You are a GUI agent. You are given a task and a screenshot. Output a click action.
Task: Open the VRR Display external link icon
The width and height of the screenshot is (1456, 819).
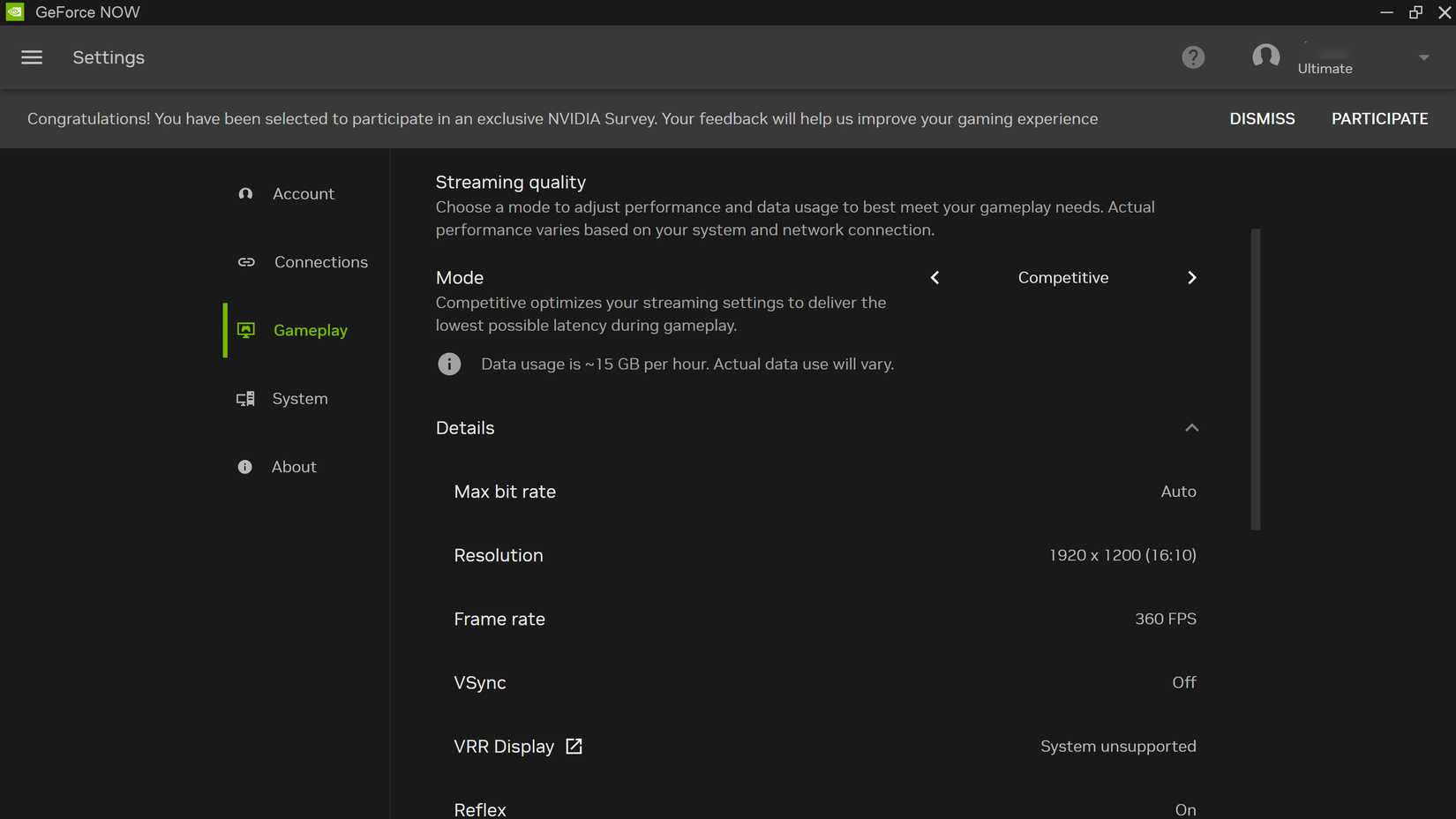pos(574,747)
